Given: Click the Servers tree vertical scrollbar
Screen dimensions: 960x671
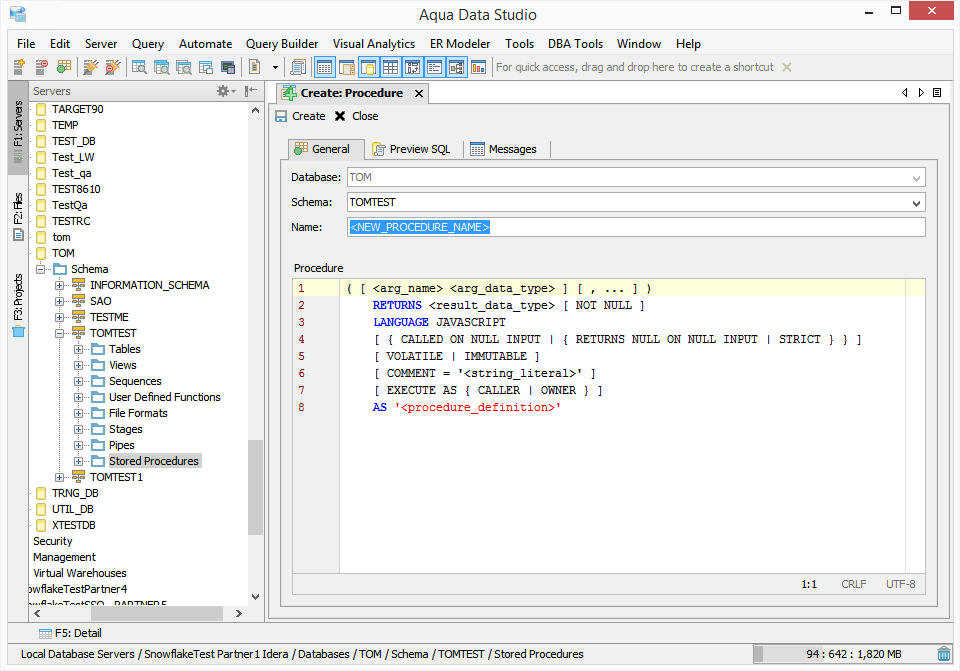Looking at the screenshot, I should 255,487.
